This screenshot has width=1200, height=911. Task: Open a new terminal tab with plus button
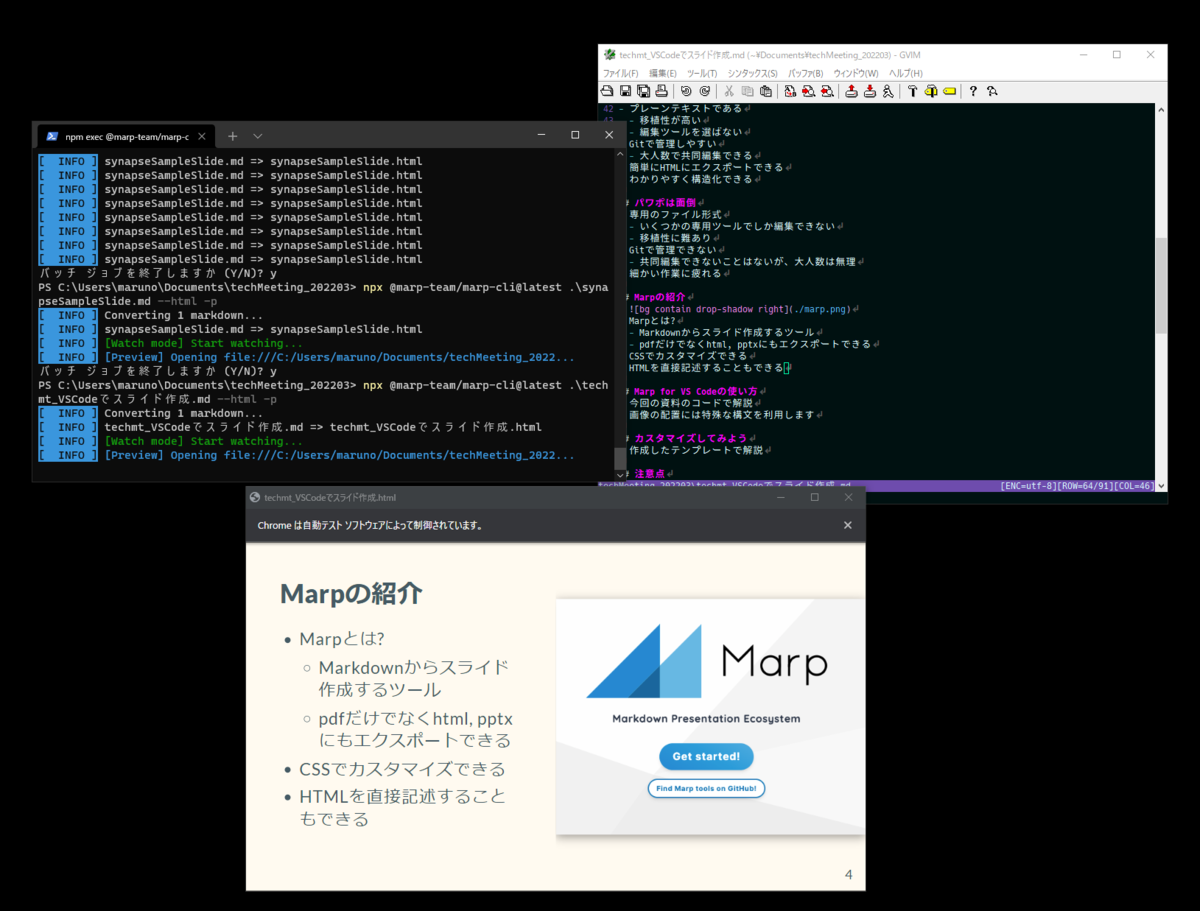pos(232,135)
